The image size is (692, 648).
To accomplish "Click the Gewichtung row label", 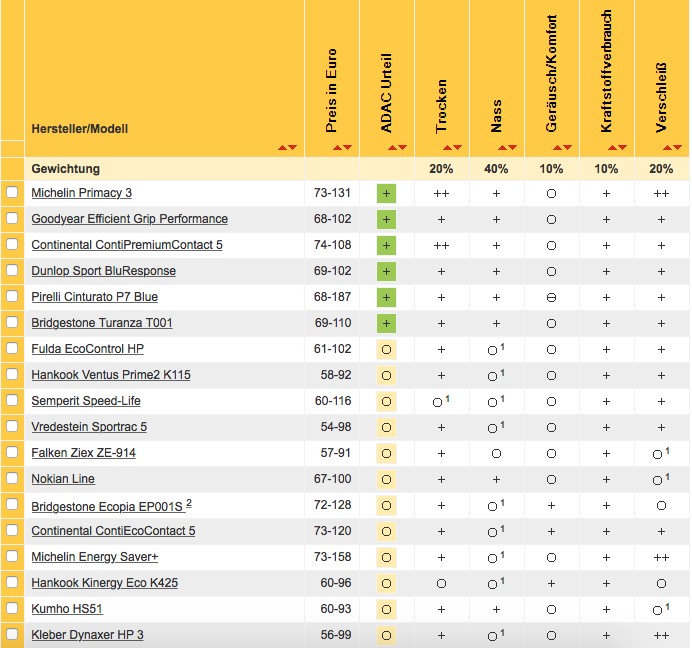I will [66, 169].
